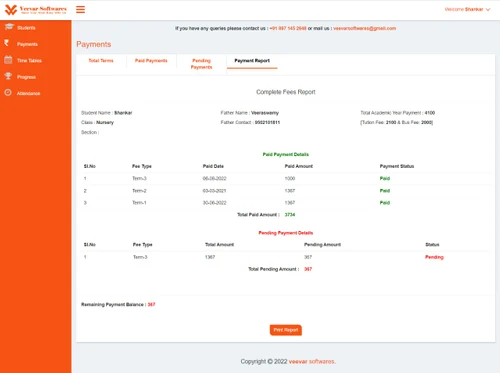The image size is (500, 373).
Task: Click the student name Shankar
Action: click(123, 113)
